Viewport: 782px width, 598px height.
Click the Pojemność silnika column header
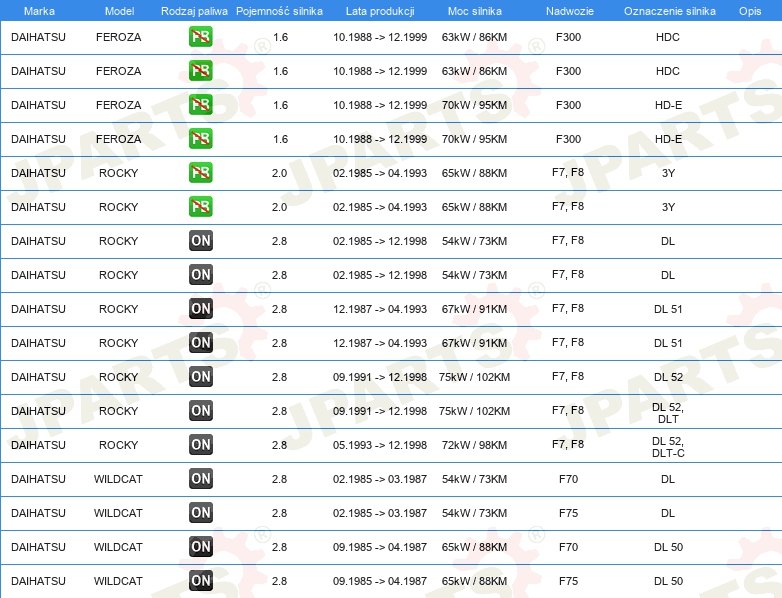coord(279,11)
